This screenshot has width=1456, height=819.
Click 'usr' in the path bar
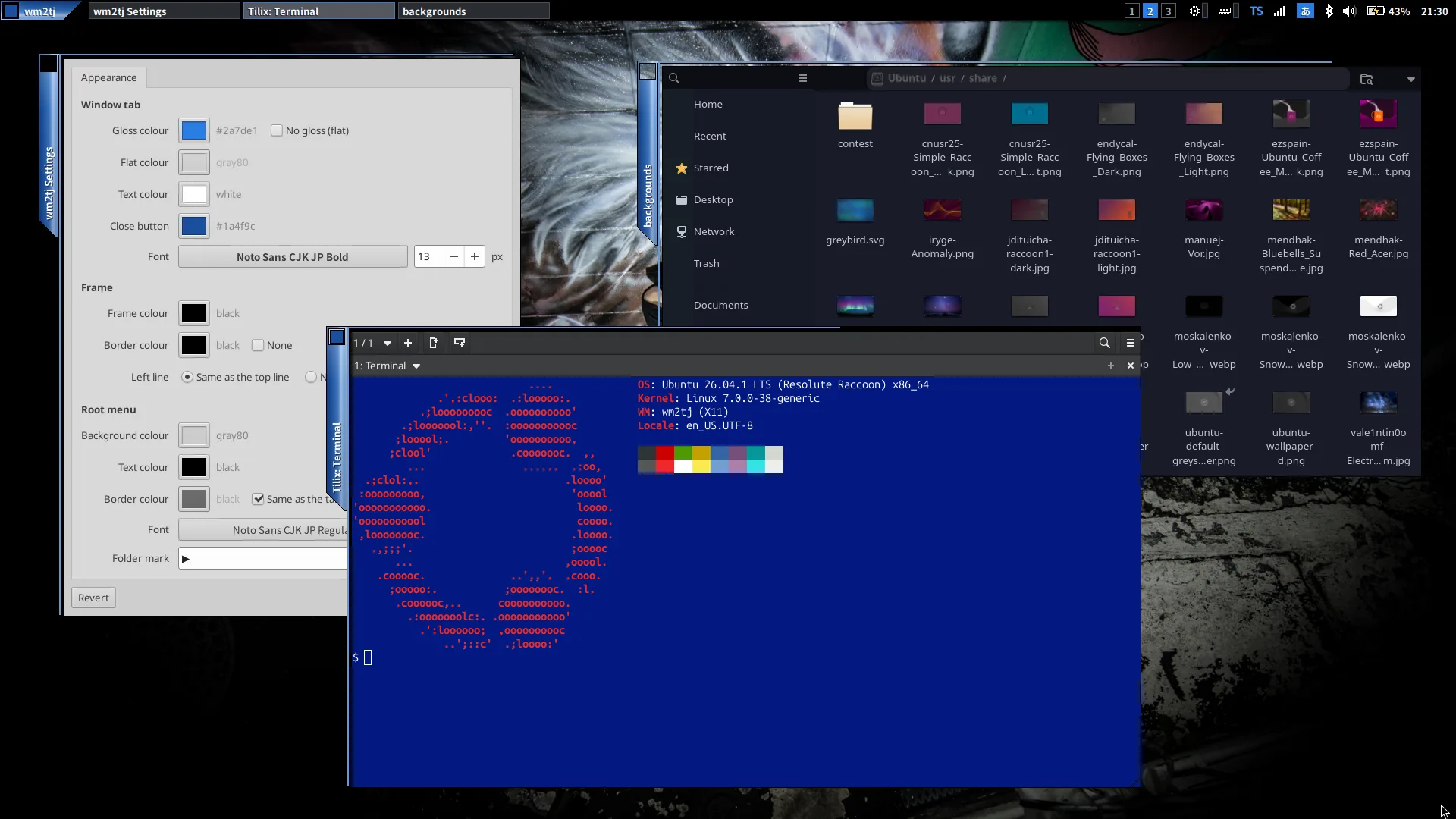948,78
